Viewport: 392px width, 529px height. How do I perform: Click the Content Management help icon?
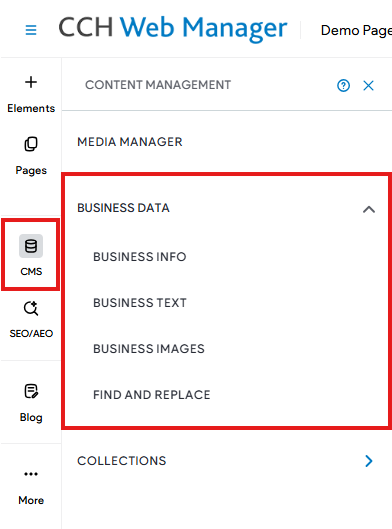(343, 85)
